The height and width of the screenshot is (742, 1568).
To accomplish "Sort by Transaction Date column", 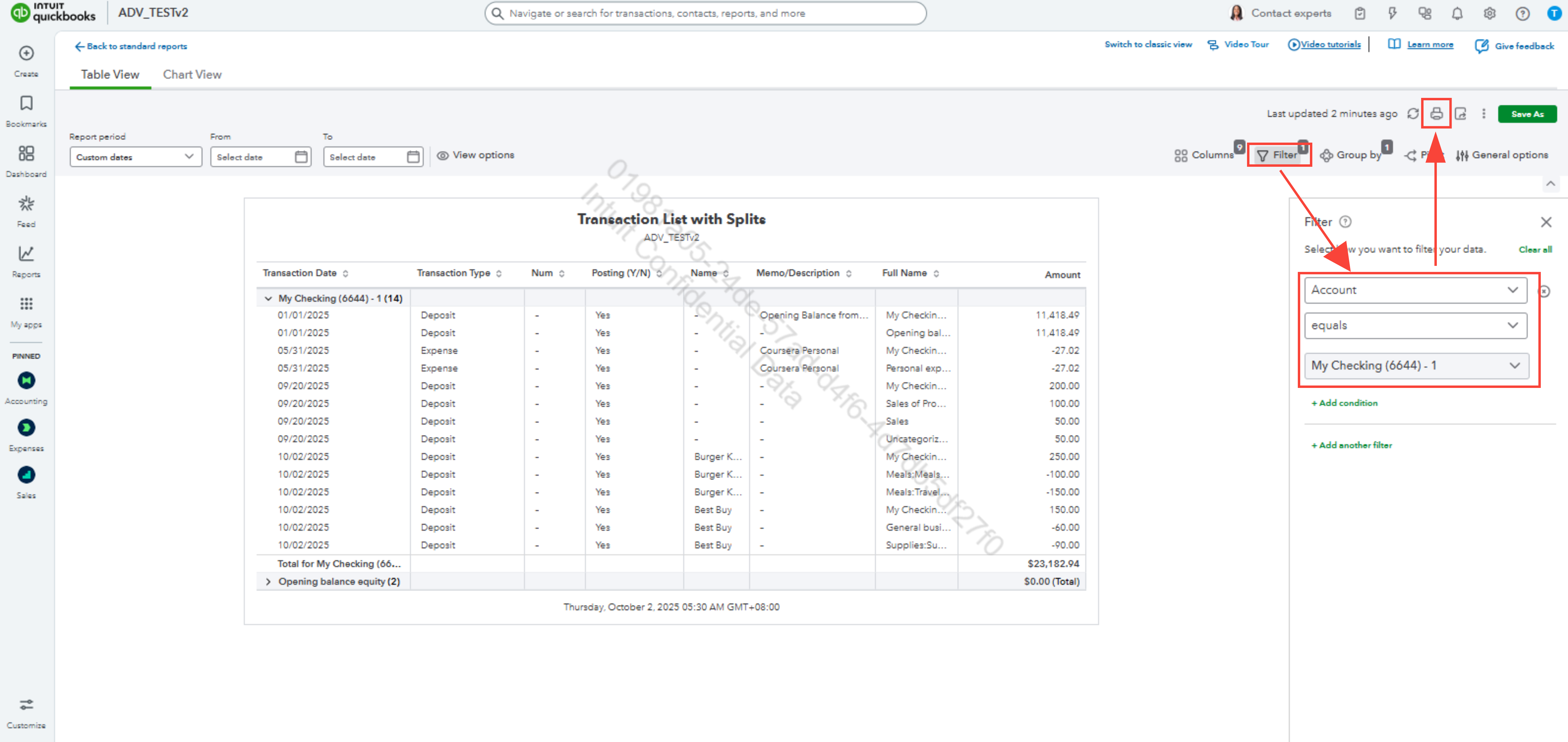I will [345, 273].
